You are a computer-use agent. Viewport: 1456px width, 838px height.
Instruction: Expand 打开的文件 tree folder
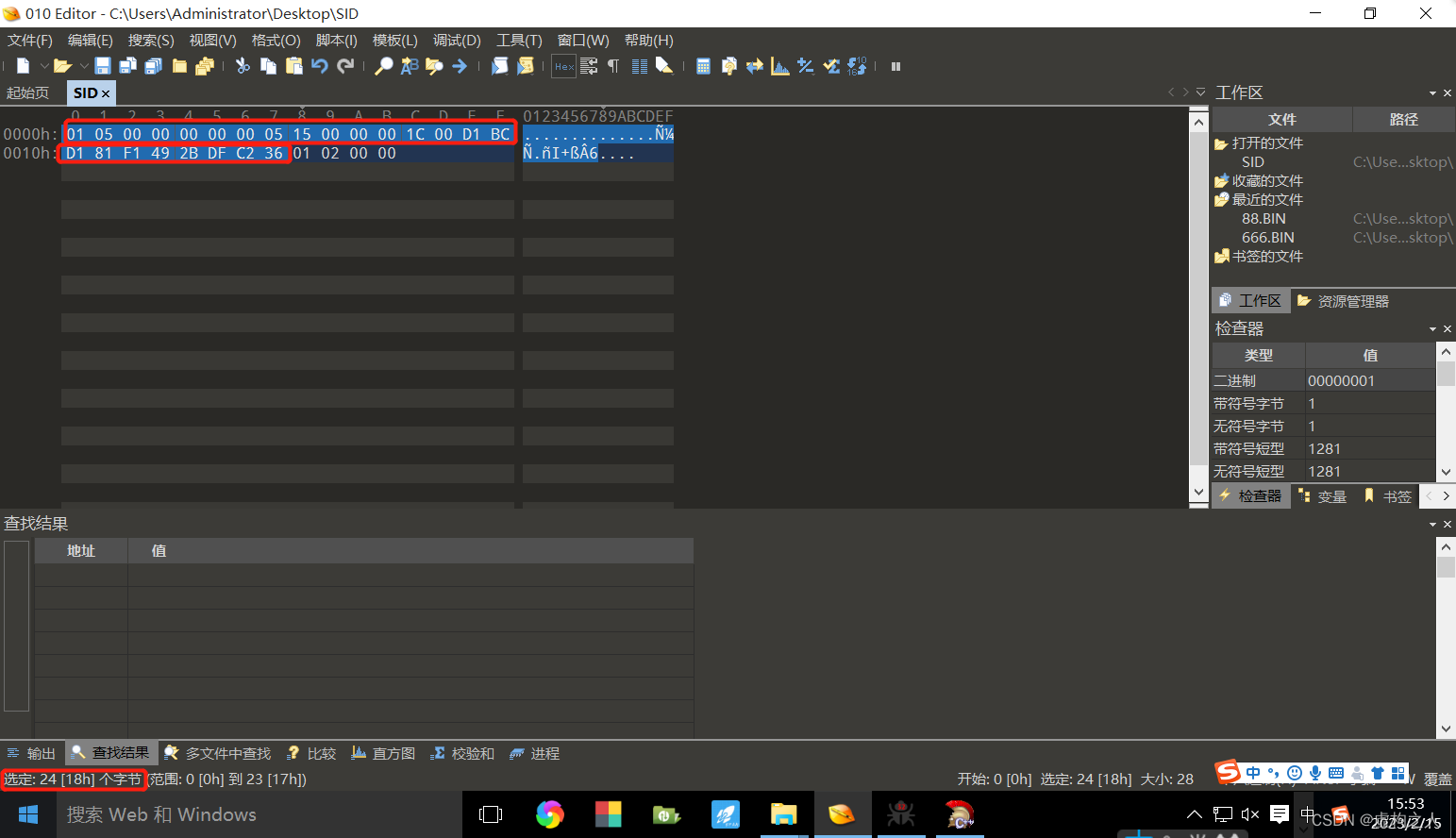[x=1259, y=142]
